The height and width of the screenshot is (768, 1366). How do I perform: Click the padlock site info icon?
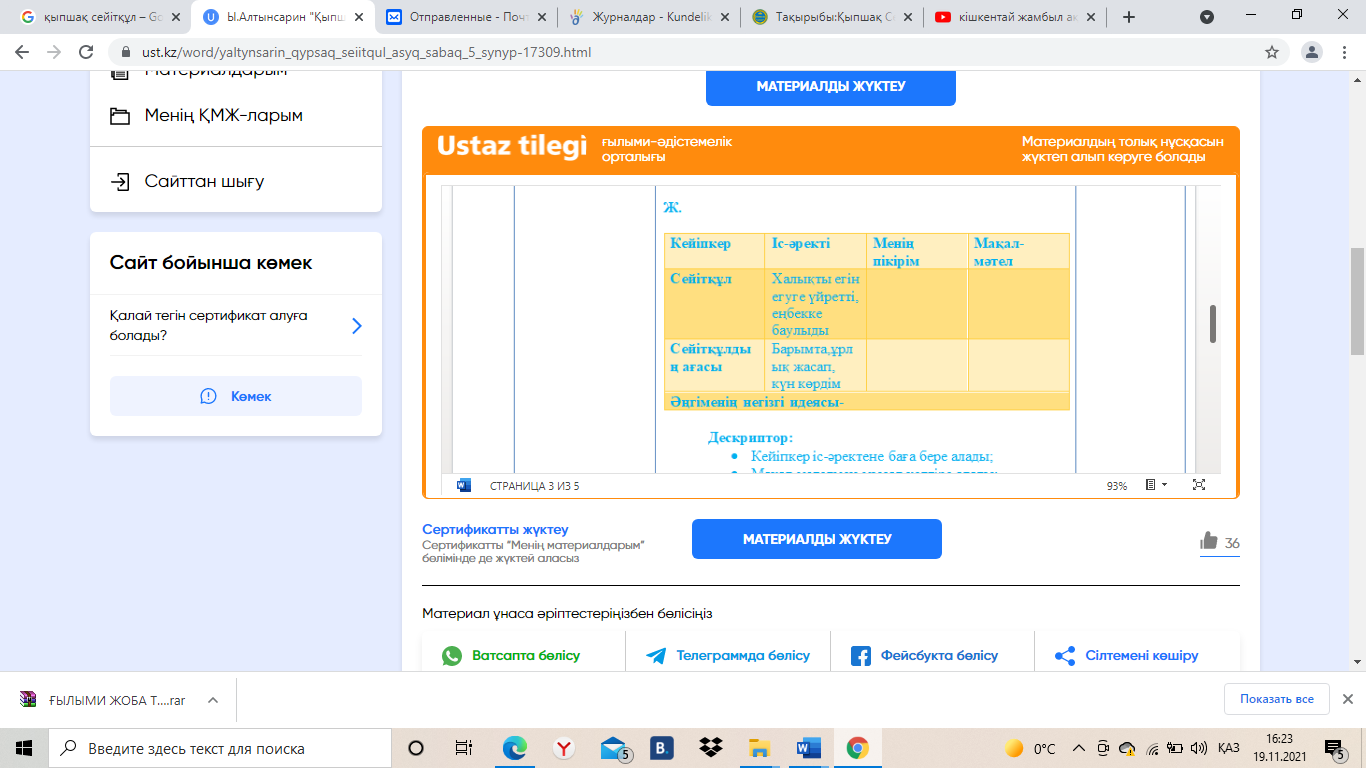click(x=126, y=52)
